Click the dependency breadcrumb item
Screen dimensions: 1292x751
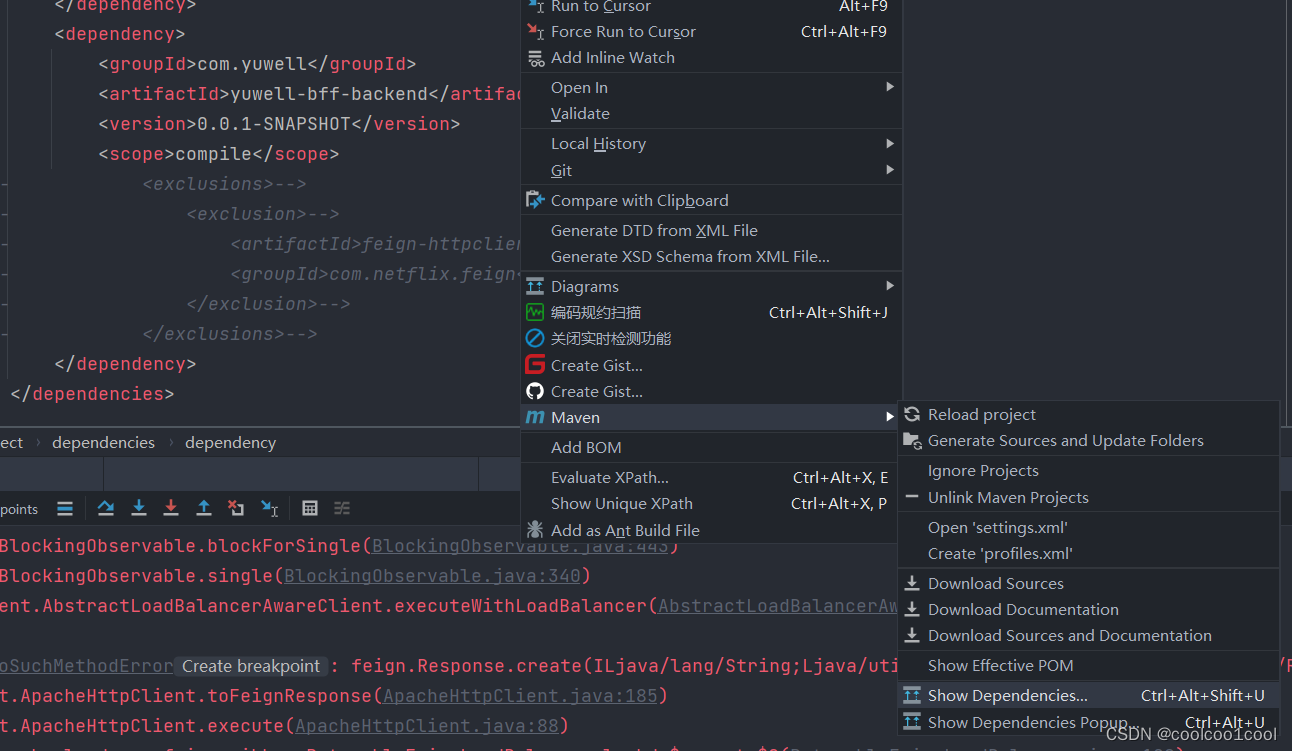pyautogui.click(x=230, y=442)
